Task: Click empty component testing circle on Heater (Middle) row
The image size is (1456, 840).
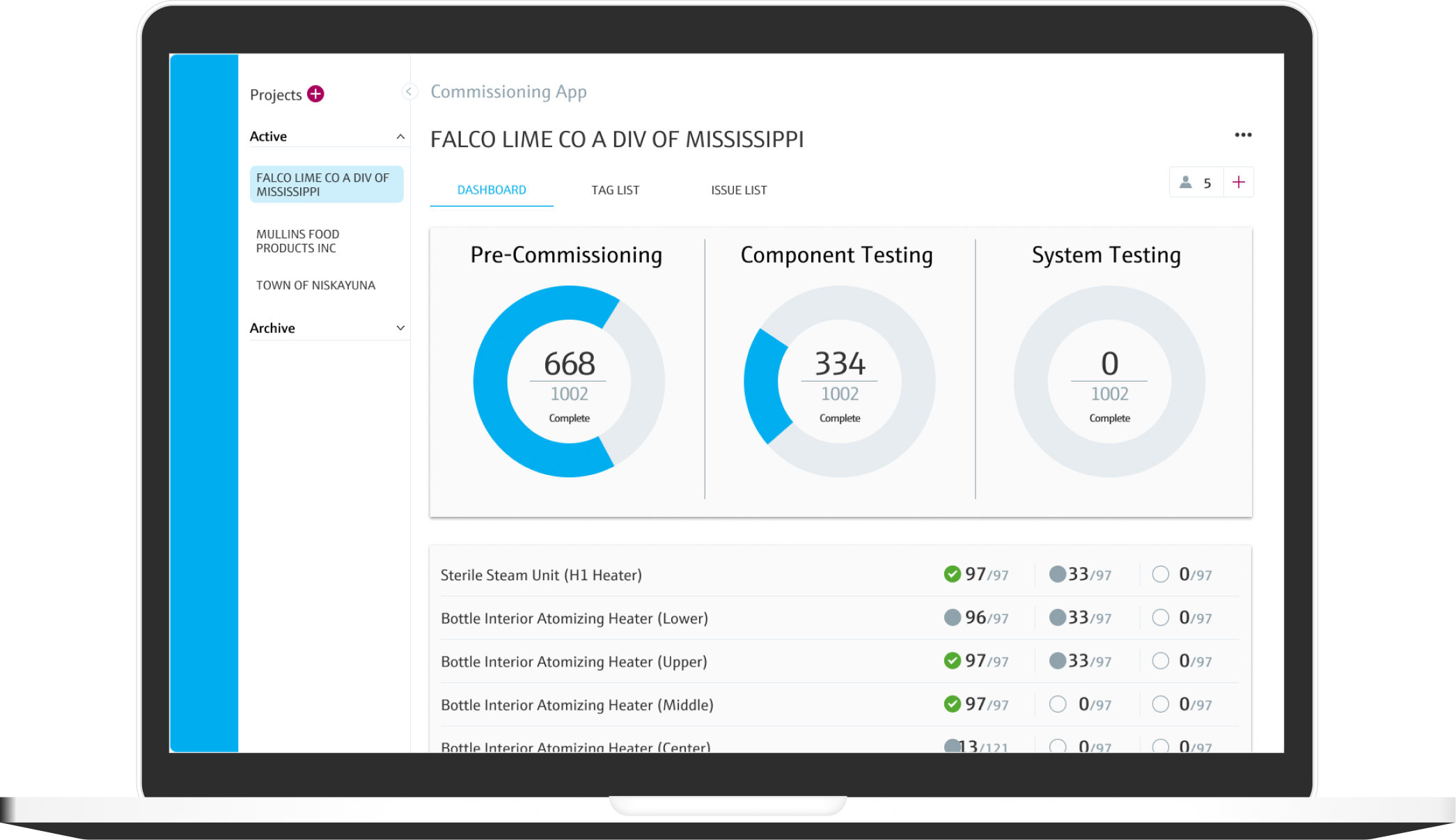Action: (x=1057, y=703)
